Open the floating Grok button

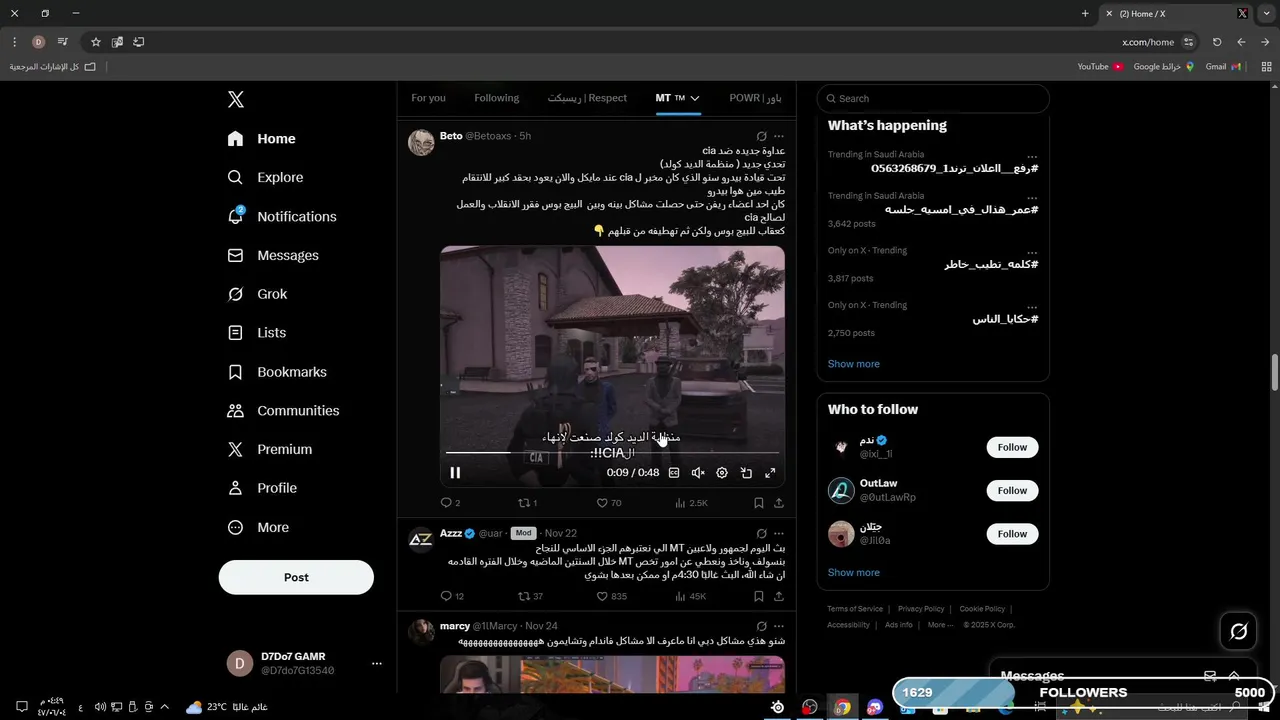(x=1239, y=631)
